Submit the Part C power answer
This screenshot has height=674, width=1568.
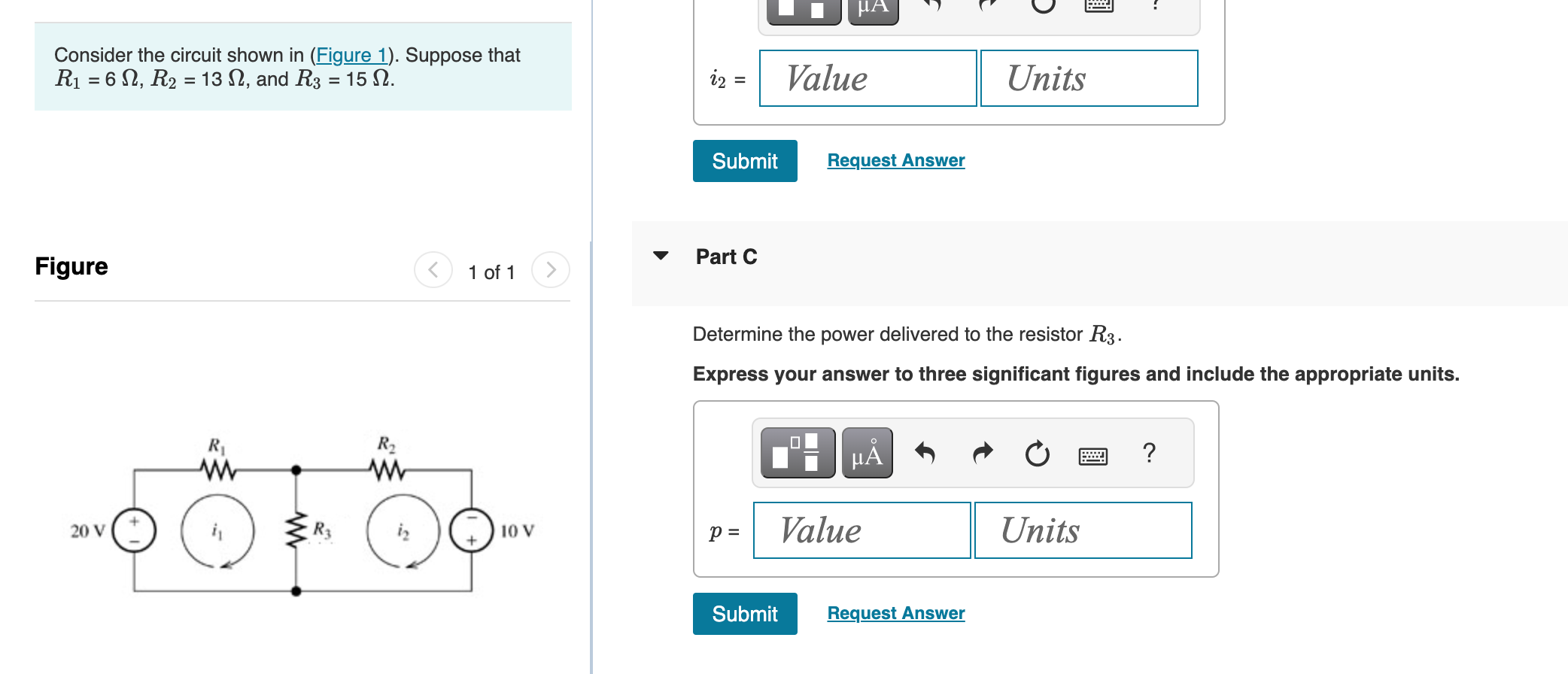tap(744, 614)
